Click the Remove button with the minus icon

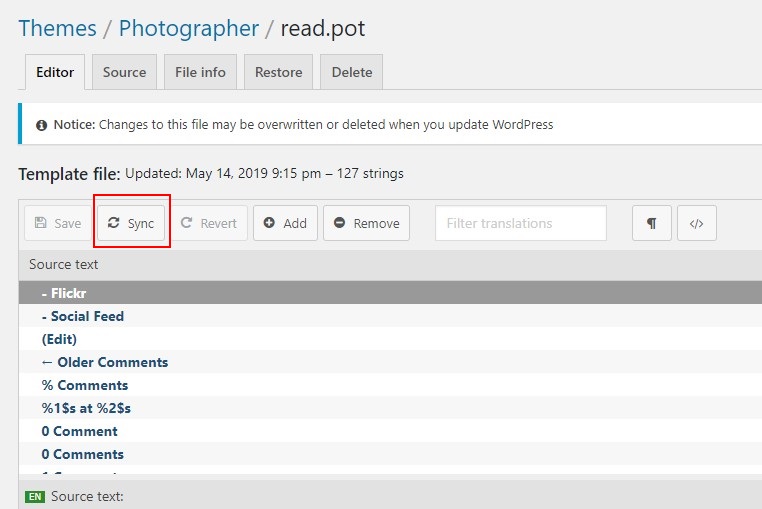click(366, 223)
